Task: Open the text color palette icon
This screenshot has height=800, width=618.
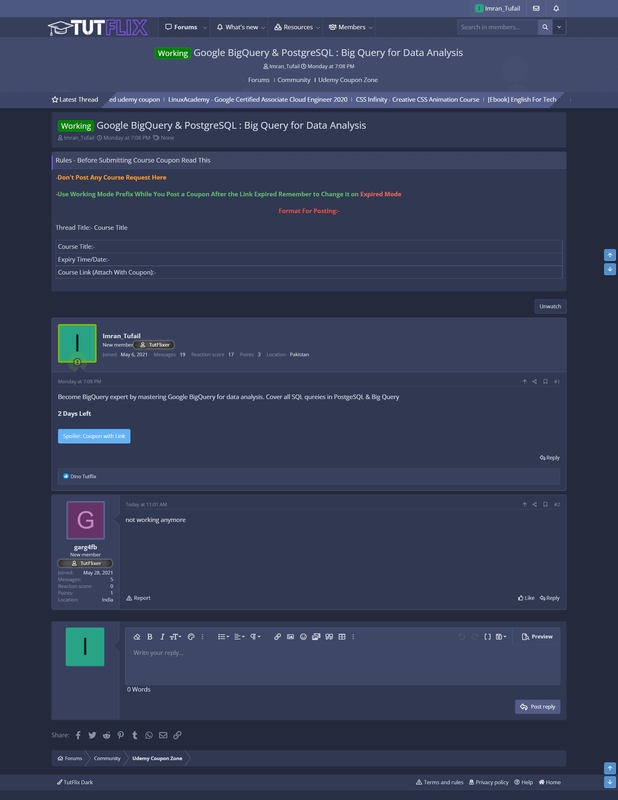Action: coord(191,636)
